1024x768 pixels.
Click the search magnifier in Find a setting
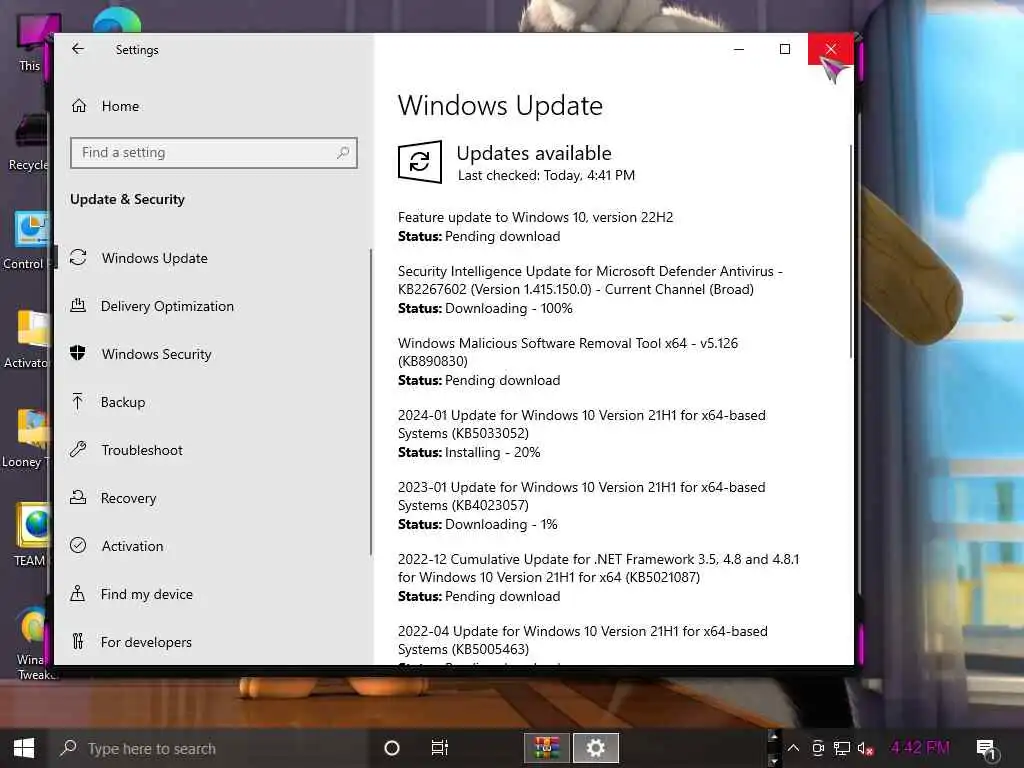click(343, 153)
